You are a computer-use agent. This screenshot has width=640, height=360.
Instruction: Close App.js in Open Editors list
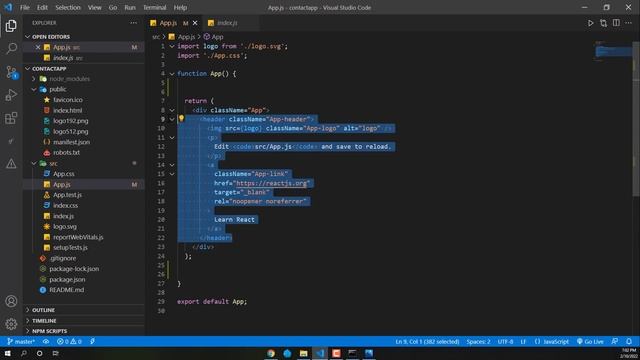[x=38, y=47]
